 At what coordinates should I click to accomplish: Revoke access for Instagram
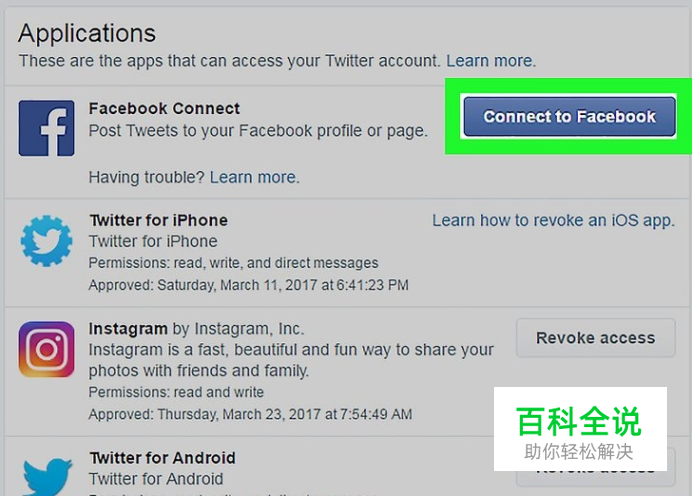click(595, 338)
